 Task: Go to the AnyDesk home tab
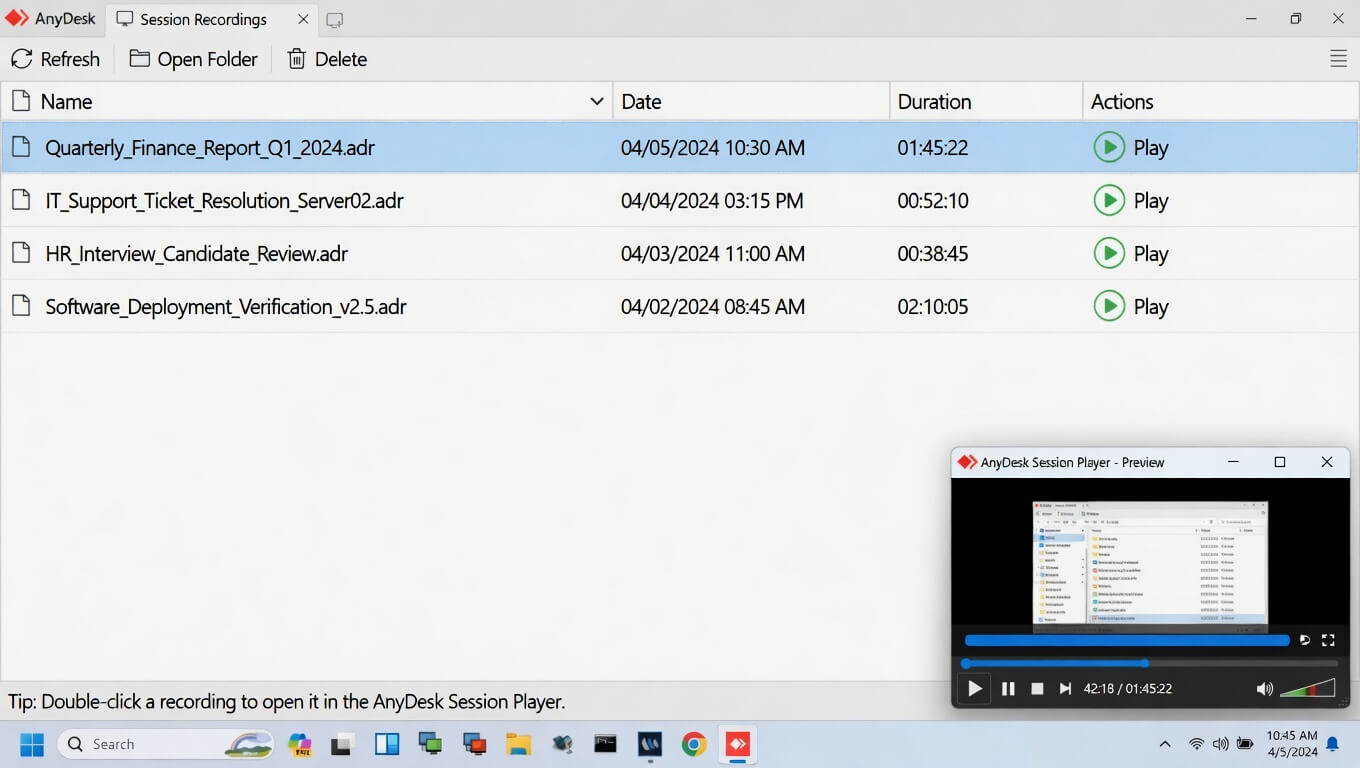pyautogui.click(x=50, y=19)
